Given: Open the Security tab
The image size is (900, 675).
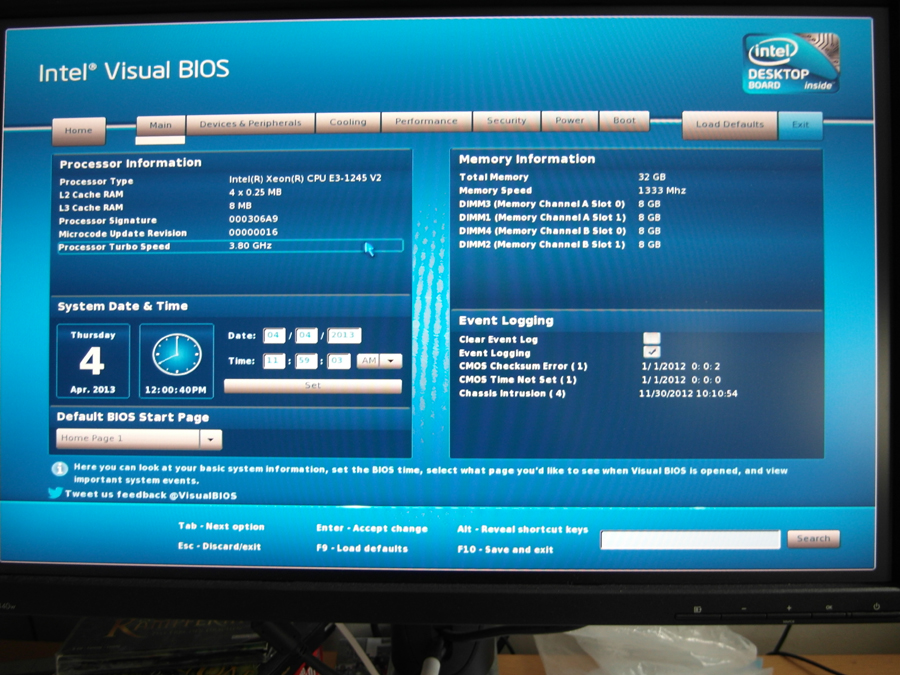Looking at the screenshot, I should 506,121.
